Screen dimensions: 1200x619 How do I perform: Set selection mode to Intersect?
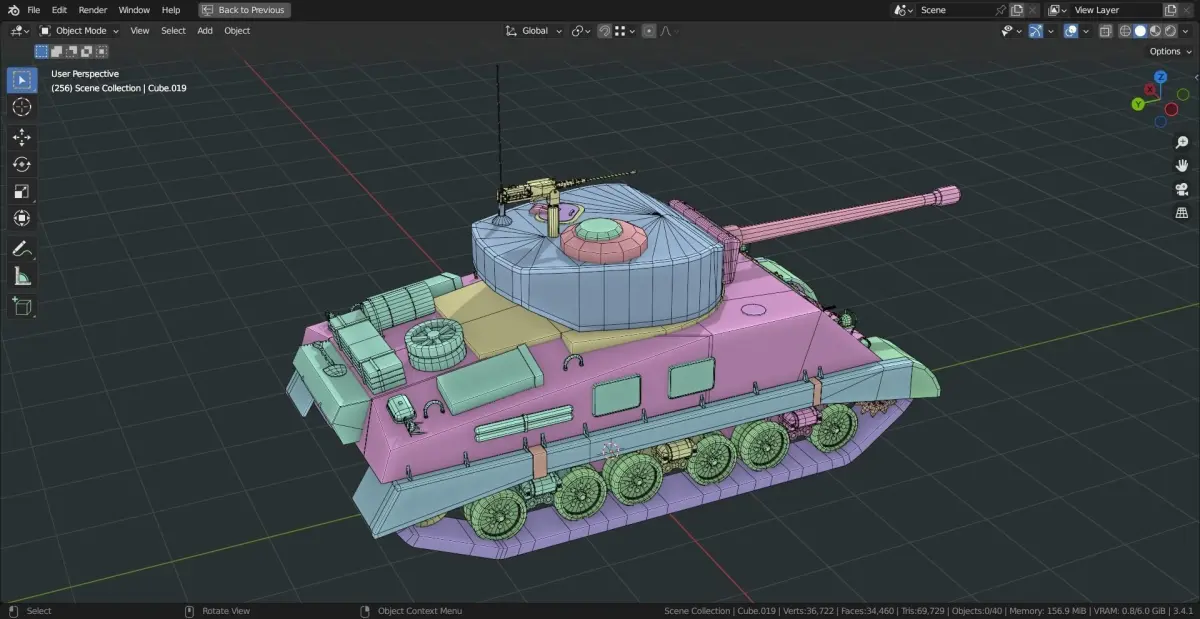[x=102, y=51]
